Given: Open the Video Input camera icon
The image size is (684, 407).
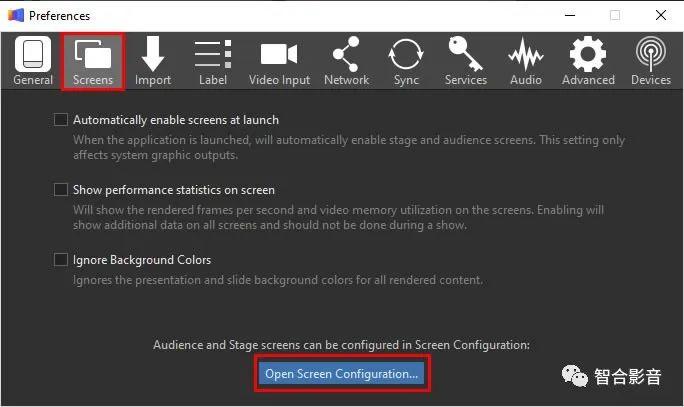Looking at the screenshot, I should click(279, 55).
